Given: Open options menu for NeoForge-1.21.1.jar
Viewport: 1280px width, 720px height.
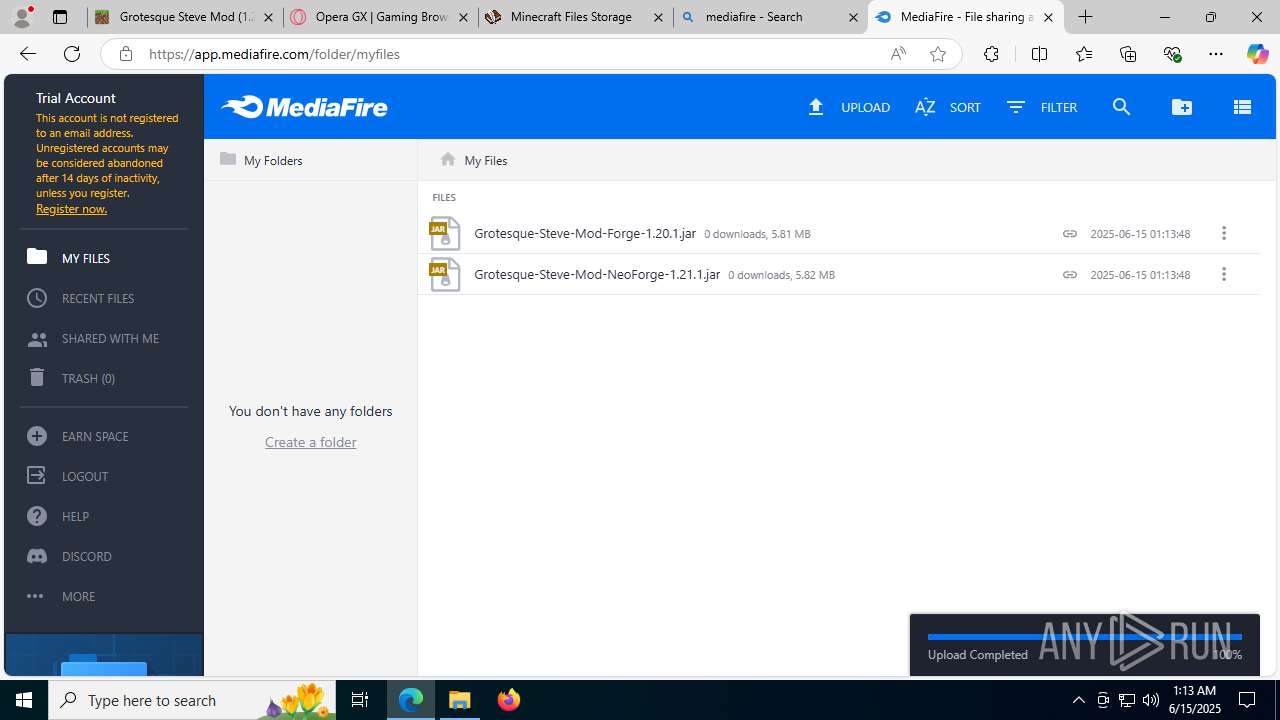Looking at the screenshot, I should click(1223, 274).
